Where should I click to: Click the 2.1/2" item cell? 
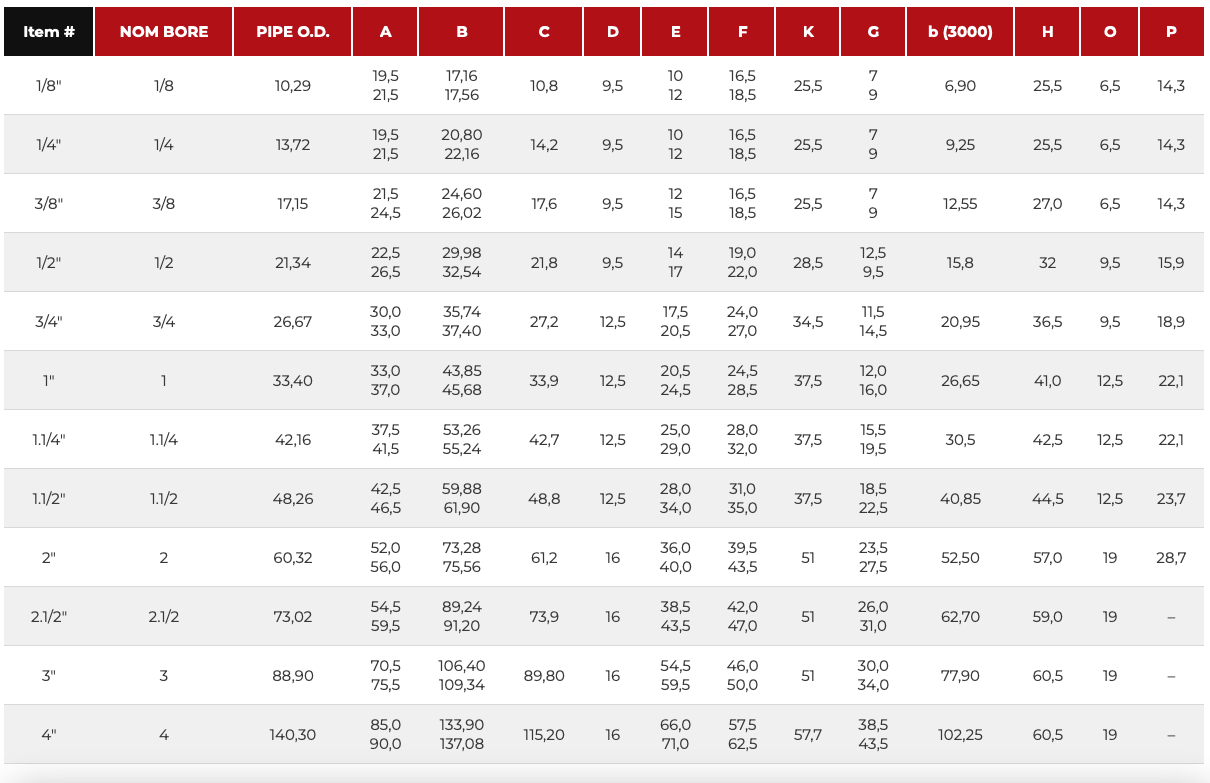(49, 617)
